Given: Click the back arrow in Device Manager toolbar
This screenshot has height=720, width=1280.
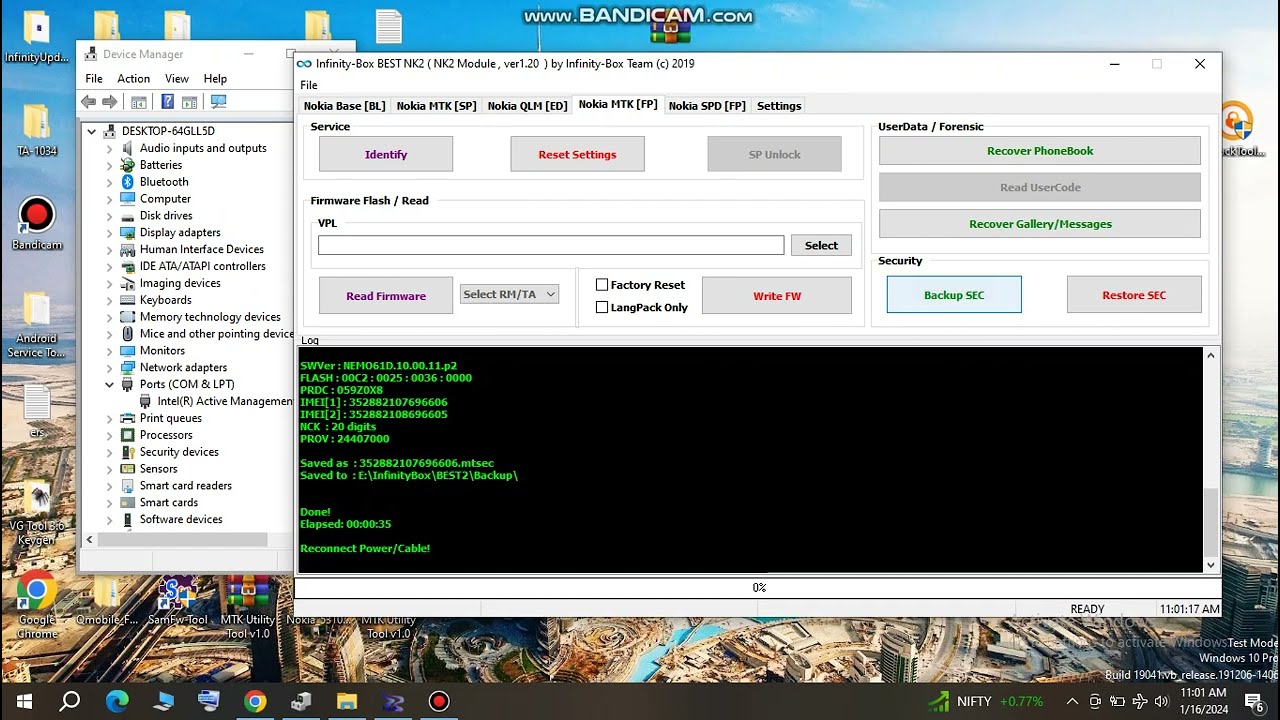Looking at the screenshot, I should (x=88, y=102).
